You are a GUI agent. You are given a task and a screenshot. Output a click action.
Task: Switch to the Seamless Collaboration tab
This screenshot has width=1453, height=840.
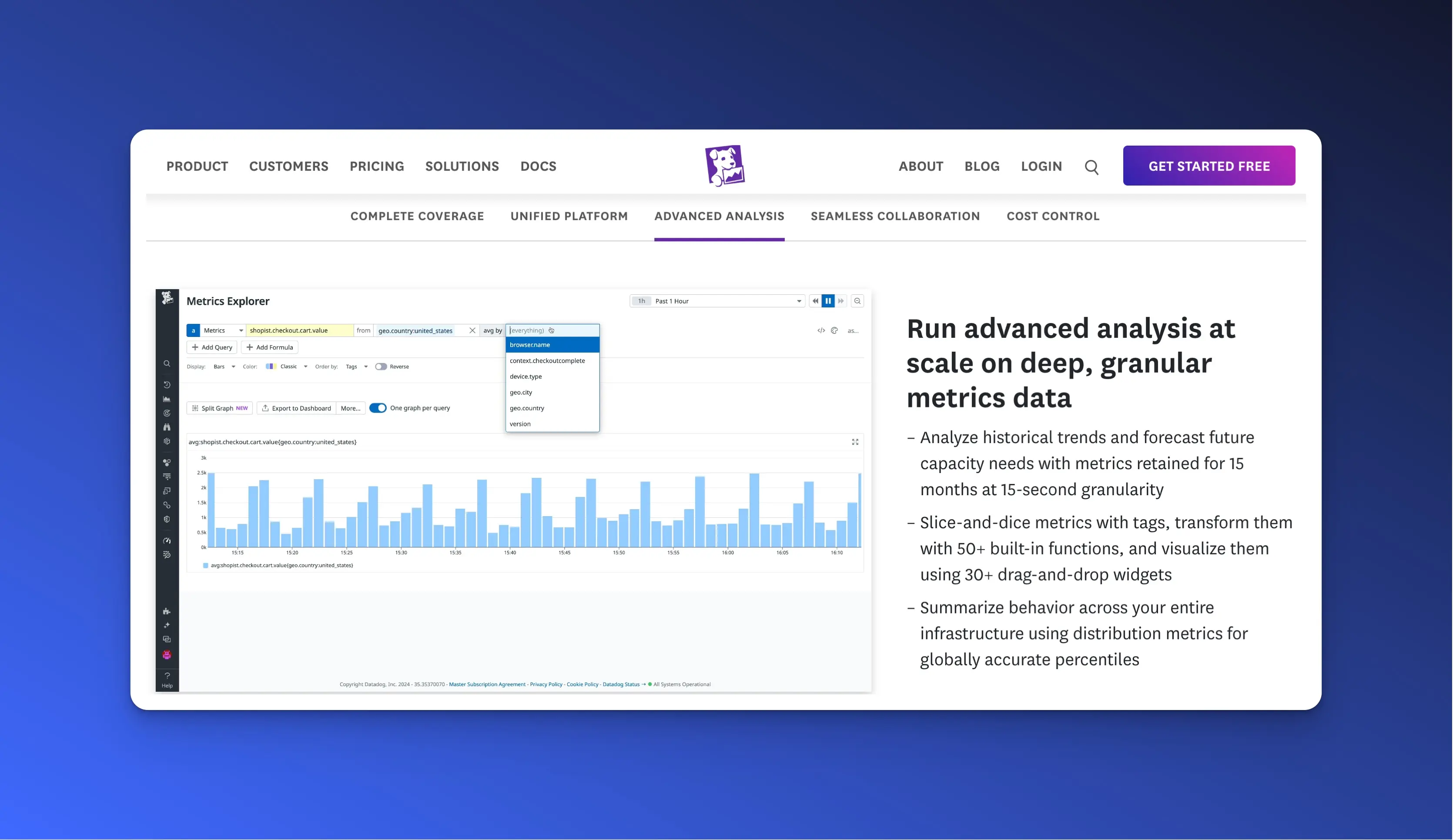click(x=895, y=216)
